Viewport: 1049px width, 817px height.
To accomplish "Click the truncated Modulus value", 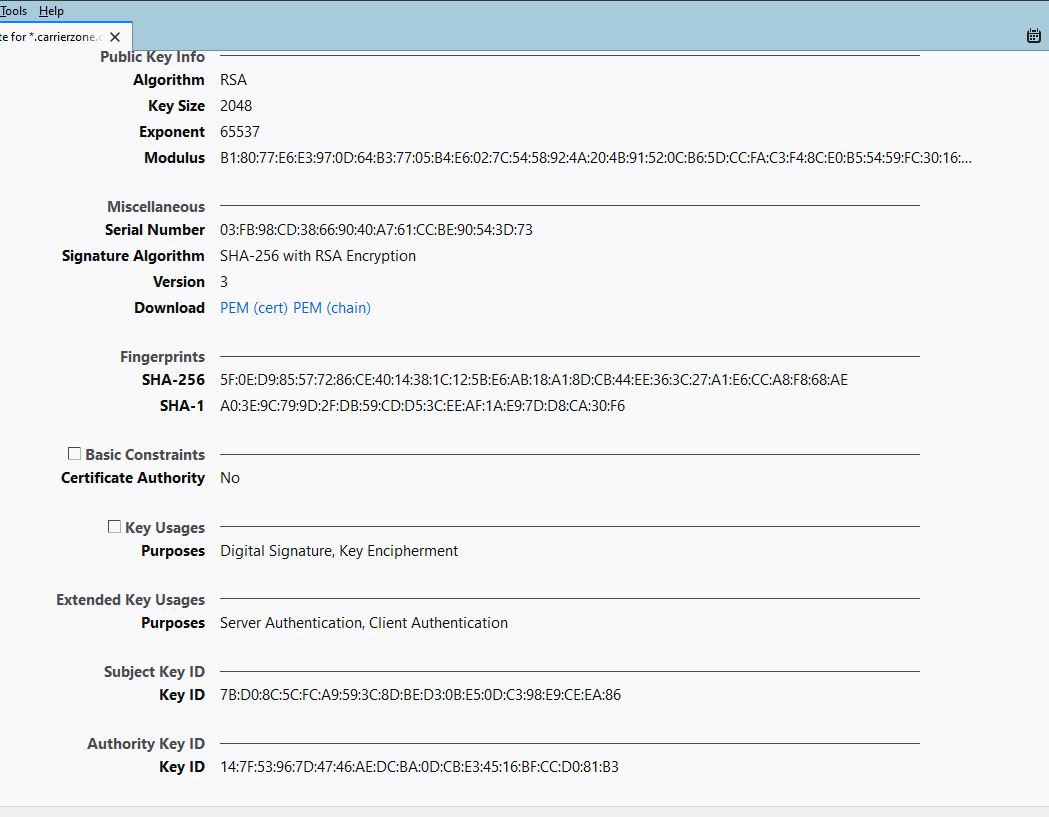I will click(595, 158).
